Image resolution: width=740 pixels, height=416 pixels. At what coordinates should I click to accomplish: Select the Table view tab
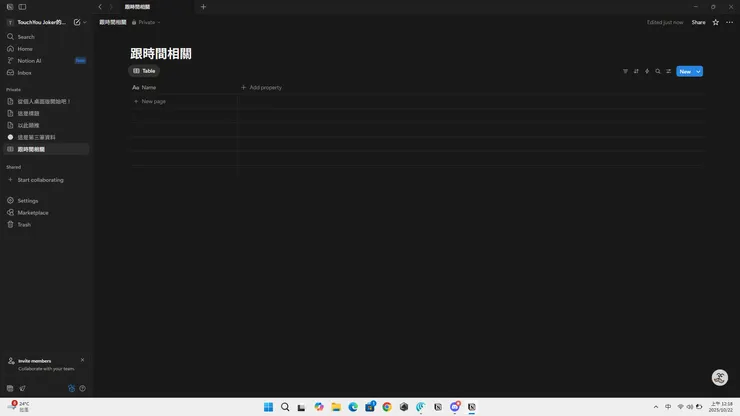click(x=144, y=71)
